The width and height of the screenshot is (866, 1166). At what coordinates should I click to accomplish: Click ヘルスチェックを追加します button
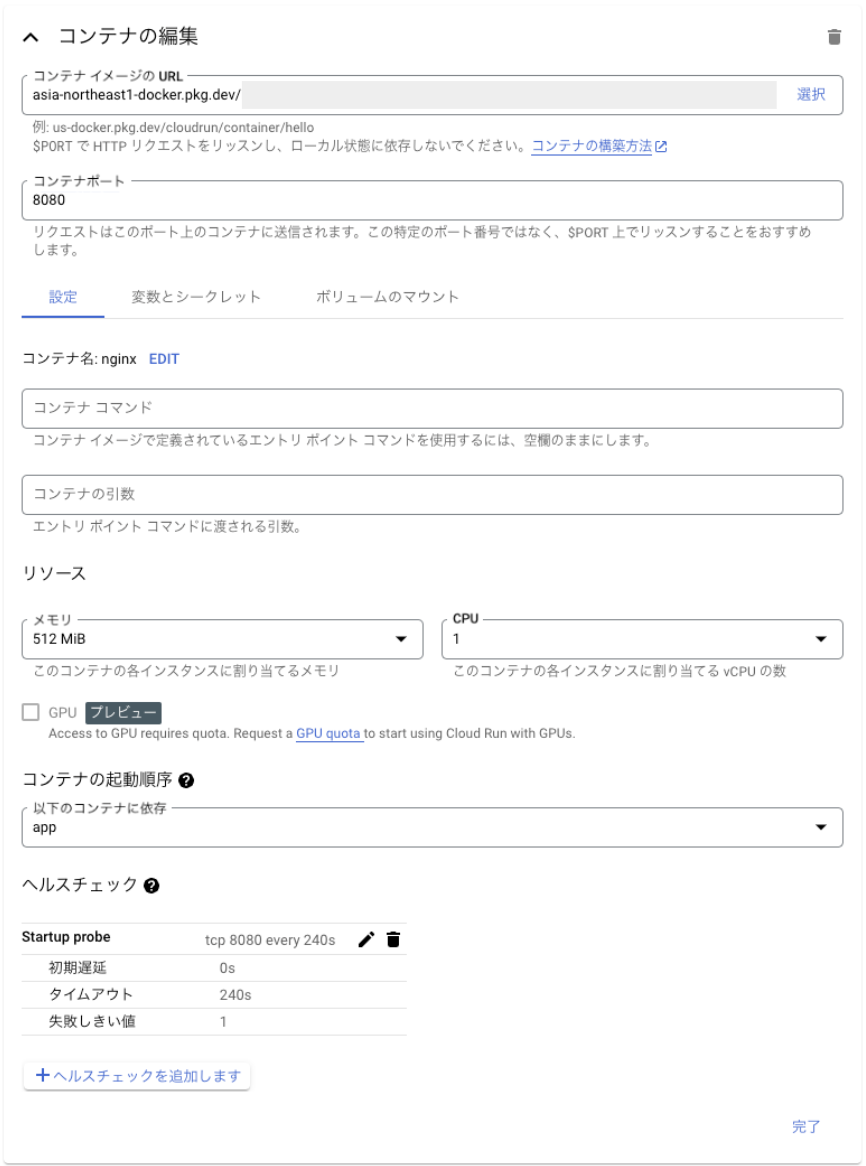point(137,1076)
